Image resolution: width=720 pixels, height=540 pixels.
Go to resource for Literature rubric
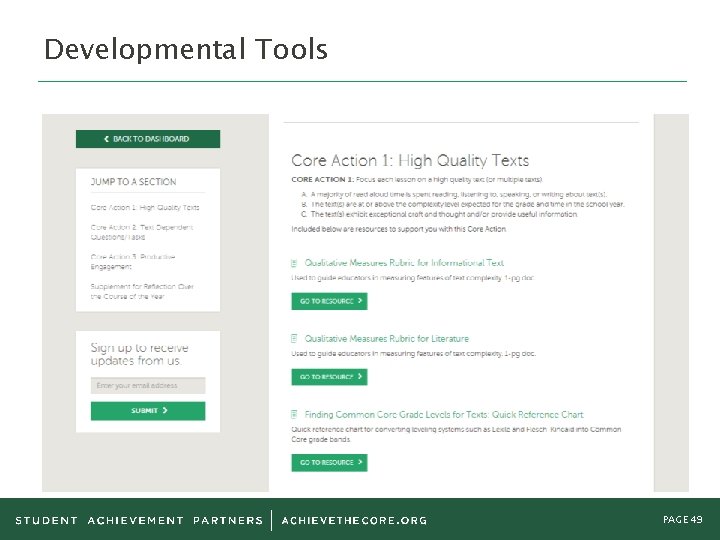[329, 377]
